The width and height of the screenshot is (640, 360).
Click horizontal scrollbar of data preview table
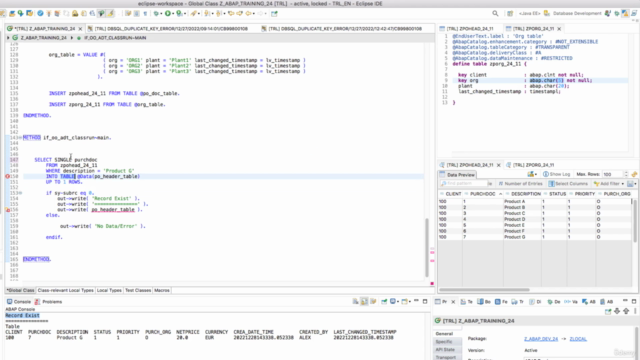(x=484, y=290)
